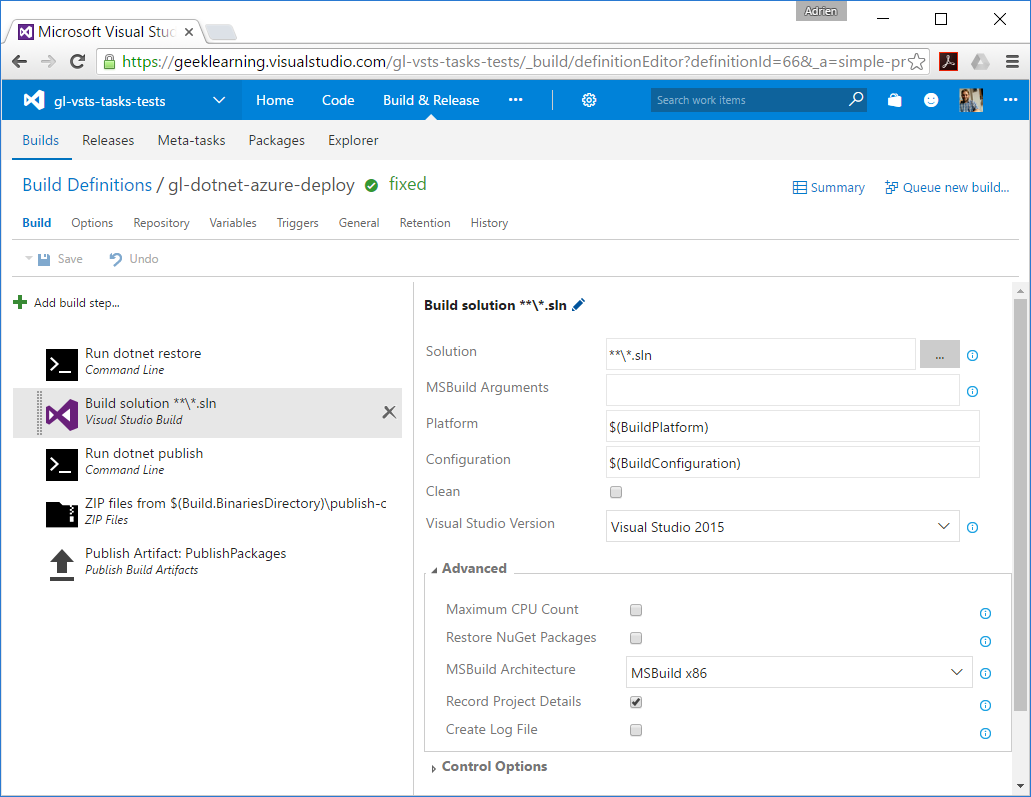
Task: Show info for Restore NuGet Packages
Action: pos(985,642)
